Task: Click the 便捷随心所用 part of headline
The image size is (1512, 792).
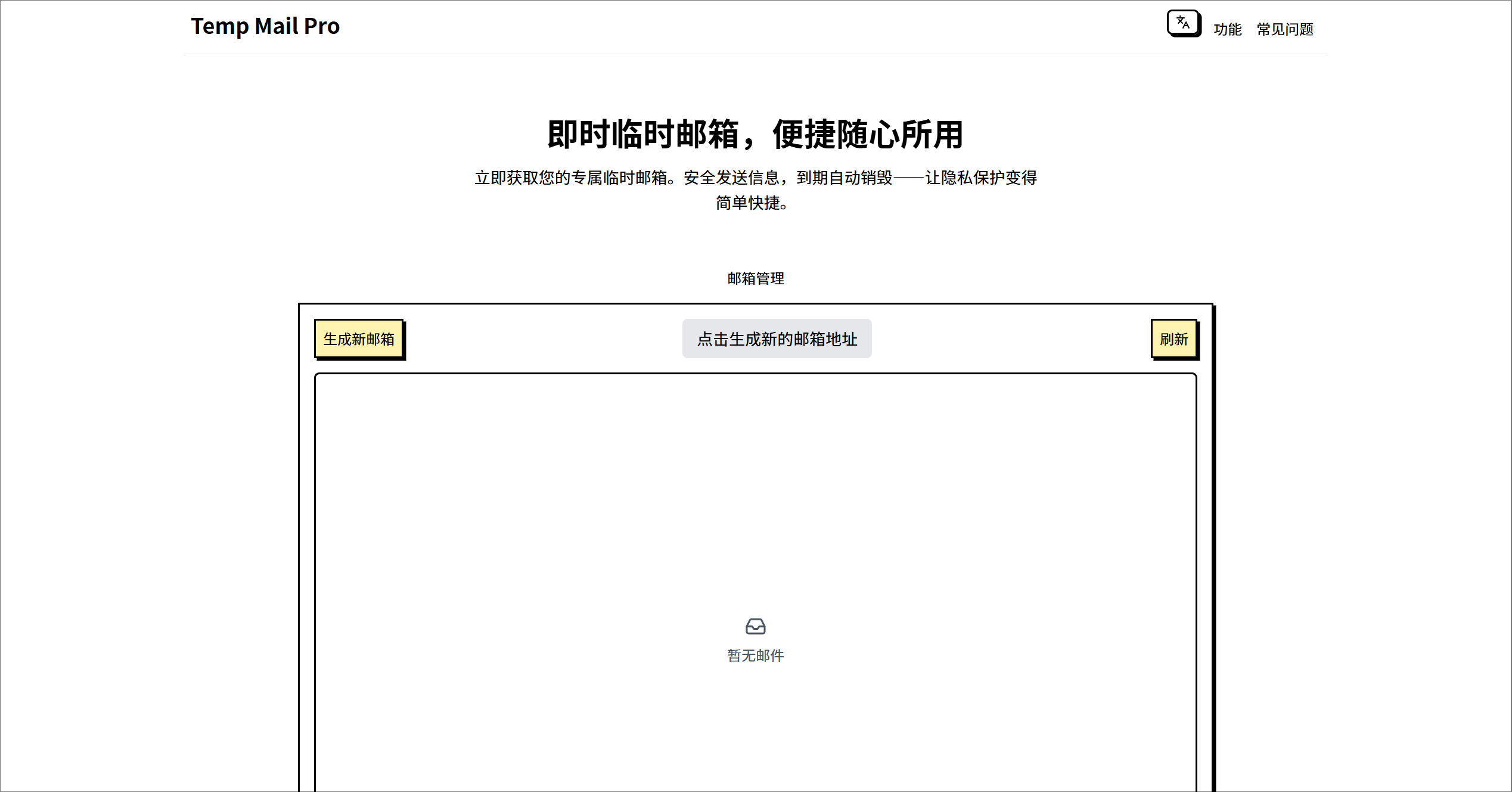Action: pos(867,134)
